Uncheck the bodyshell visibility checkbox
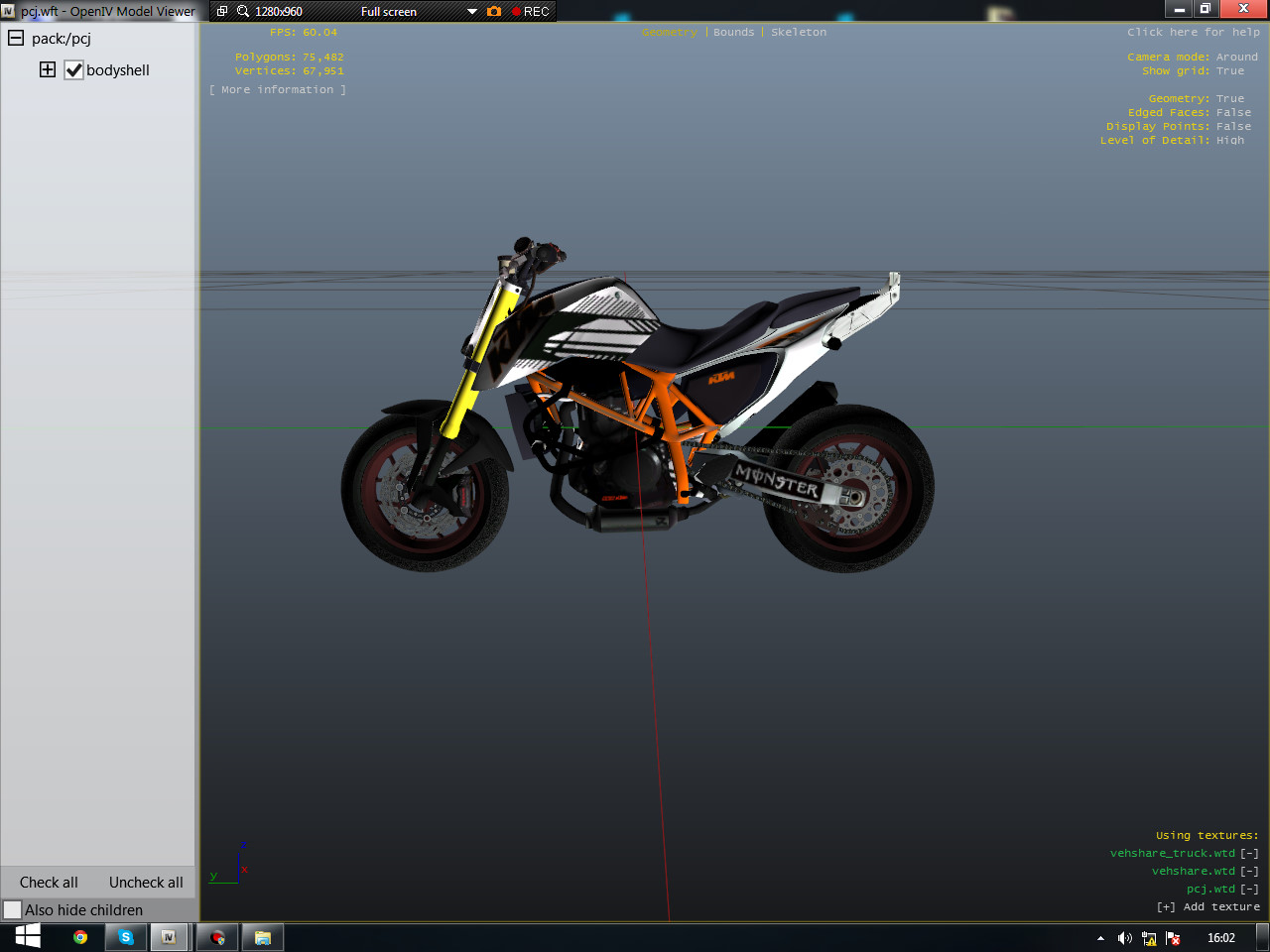Image resolution: width=1270 pixels, height=952 pixels. (x=73, y=70)
